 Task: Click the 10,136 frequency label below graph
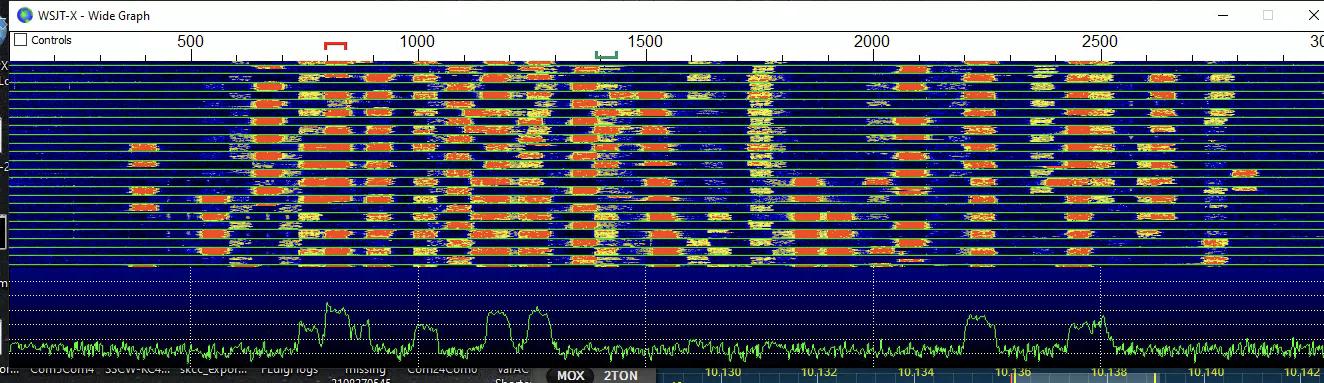(1013, 372)
